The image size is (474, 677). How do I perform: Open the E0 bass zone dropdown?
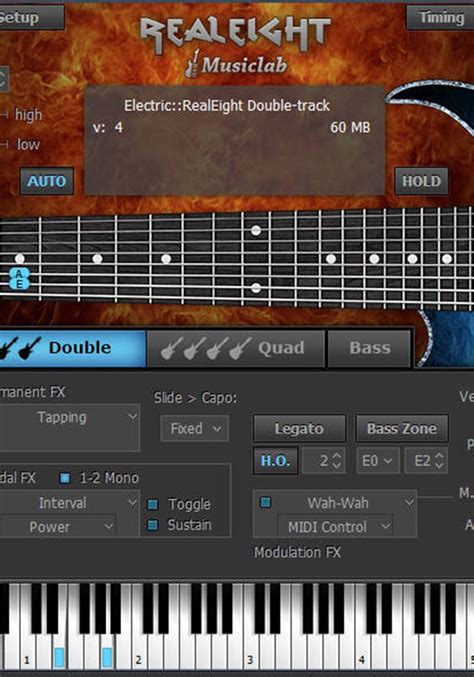(377, 461)
